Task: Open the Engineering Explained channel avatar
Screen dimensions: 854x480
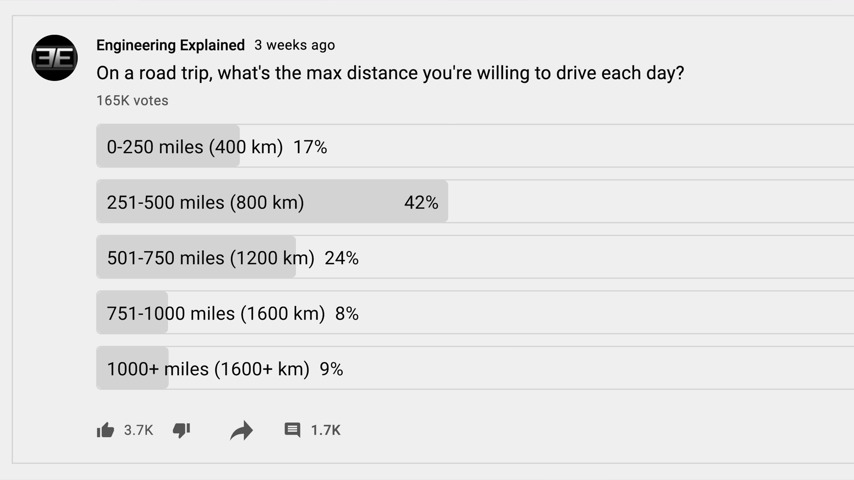Action: coord(54,58)
